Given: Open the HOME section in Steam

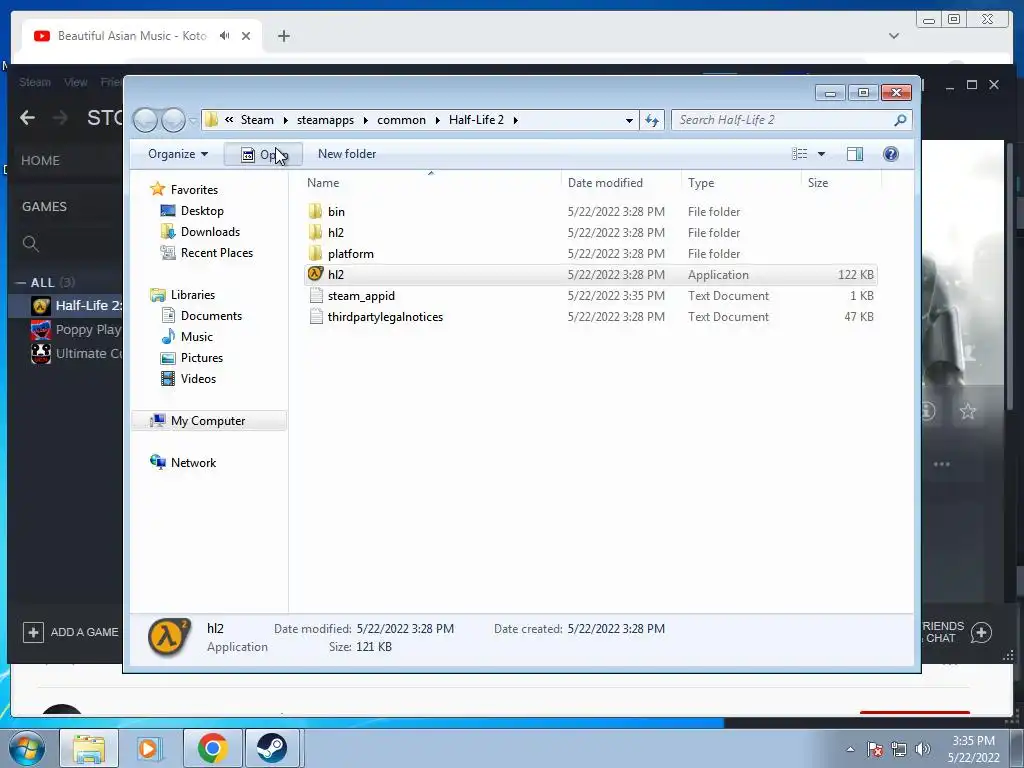Looking at the screenshot, I should click(40, 161).
